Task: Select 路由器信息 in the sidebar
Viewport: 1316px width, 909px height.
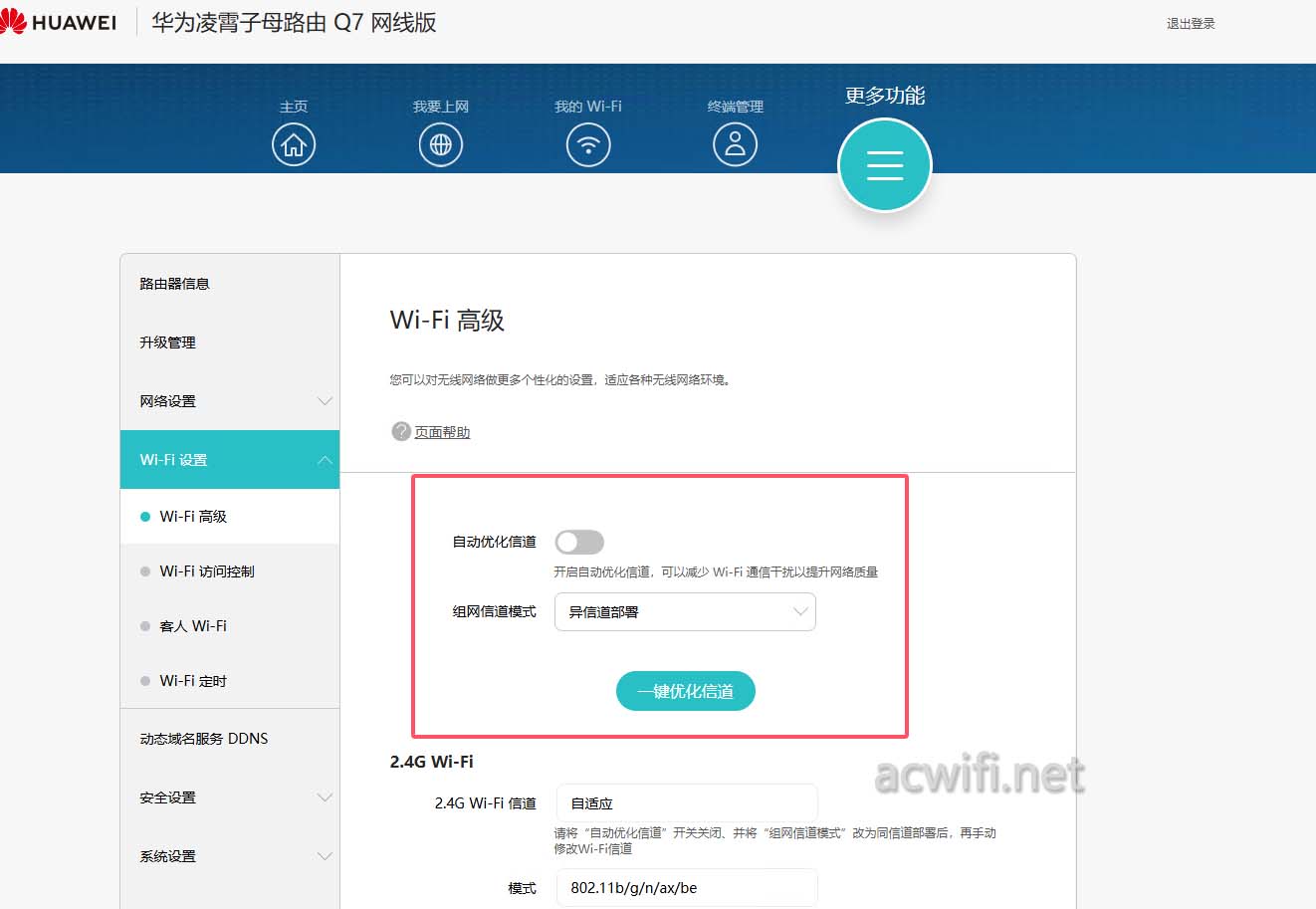Action: 230,284
